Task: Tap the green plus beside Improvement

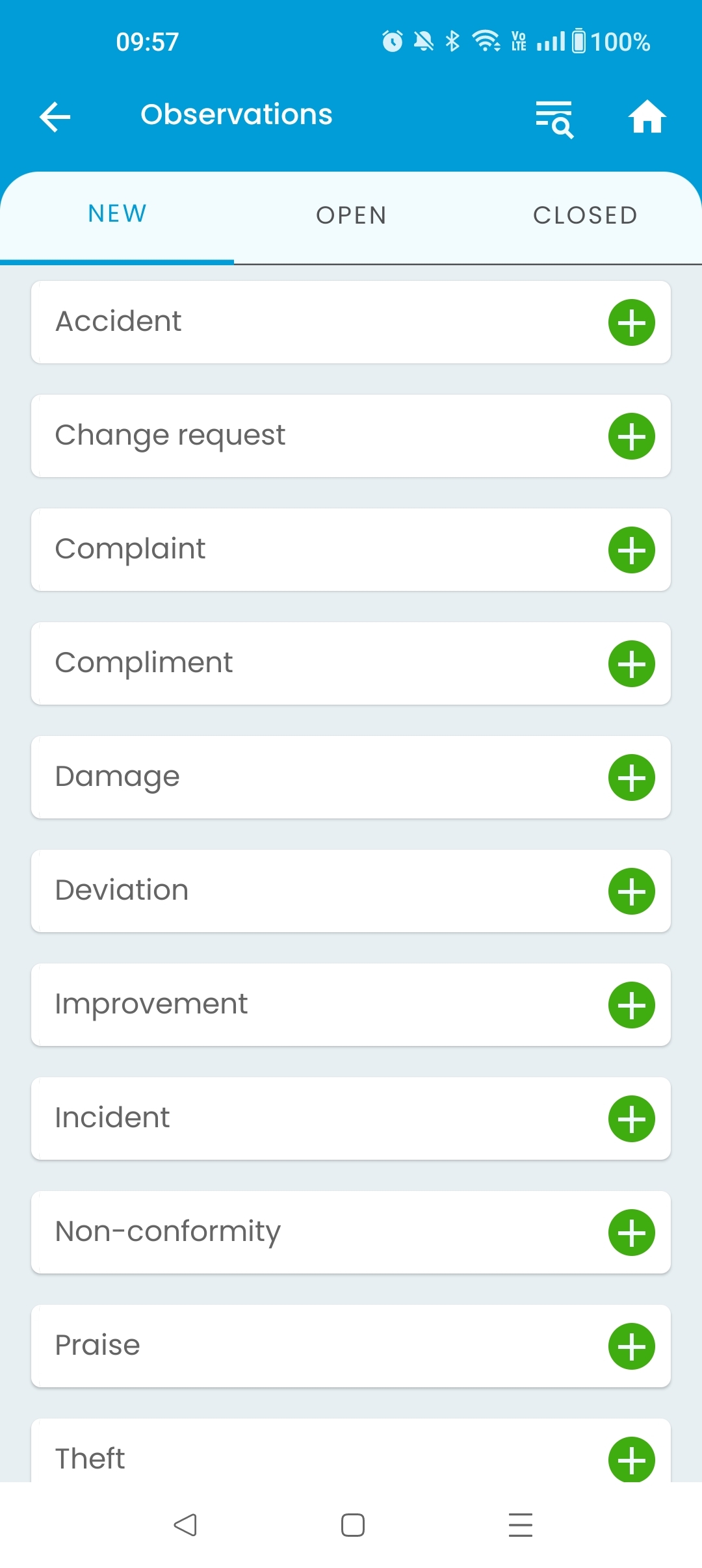Action: (631, 1005)
